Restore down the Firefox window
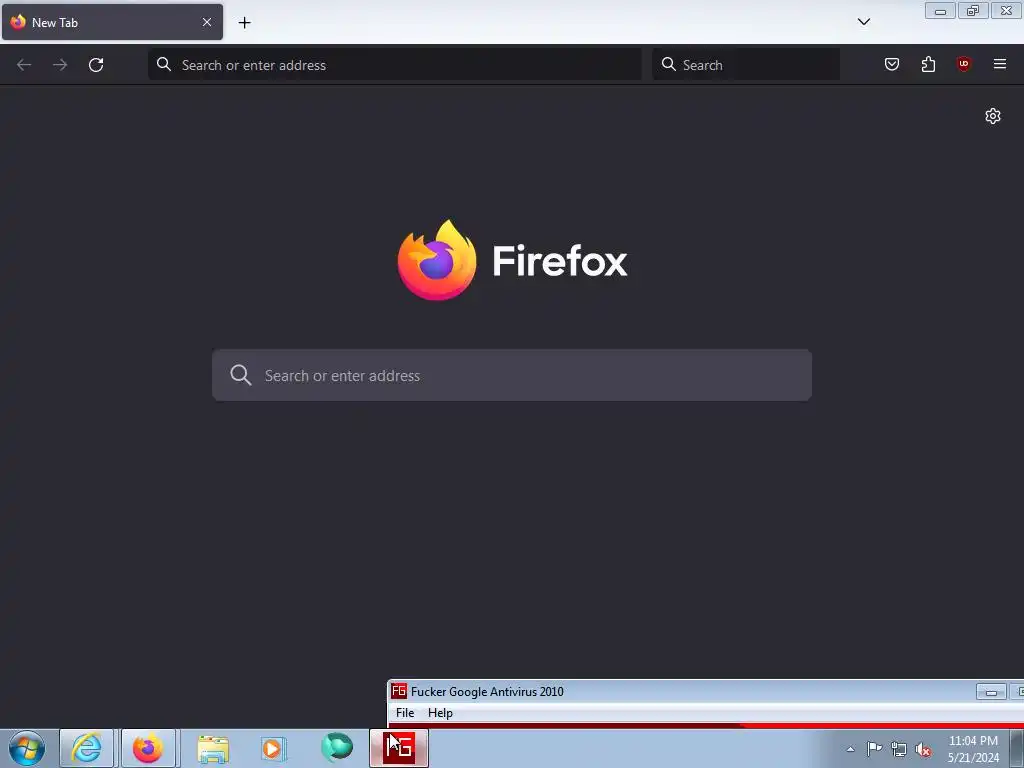Screen dimensions: 1024x768 (973, 10)
